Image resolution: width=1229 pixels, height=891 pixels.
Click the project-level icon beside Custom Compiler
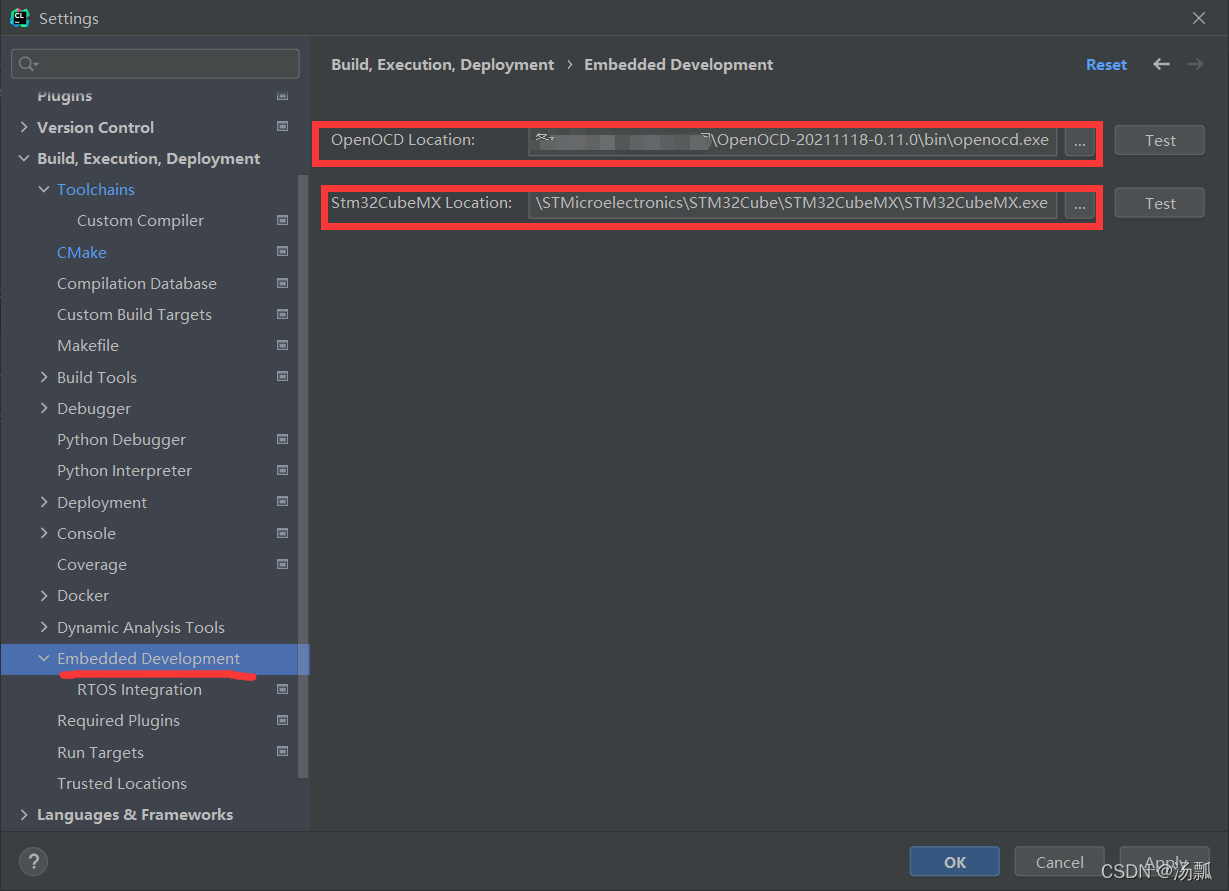pos(282,220)
